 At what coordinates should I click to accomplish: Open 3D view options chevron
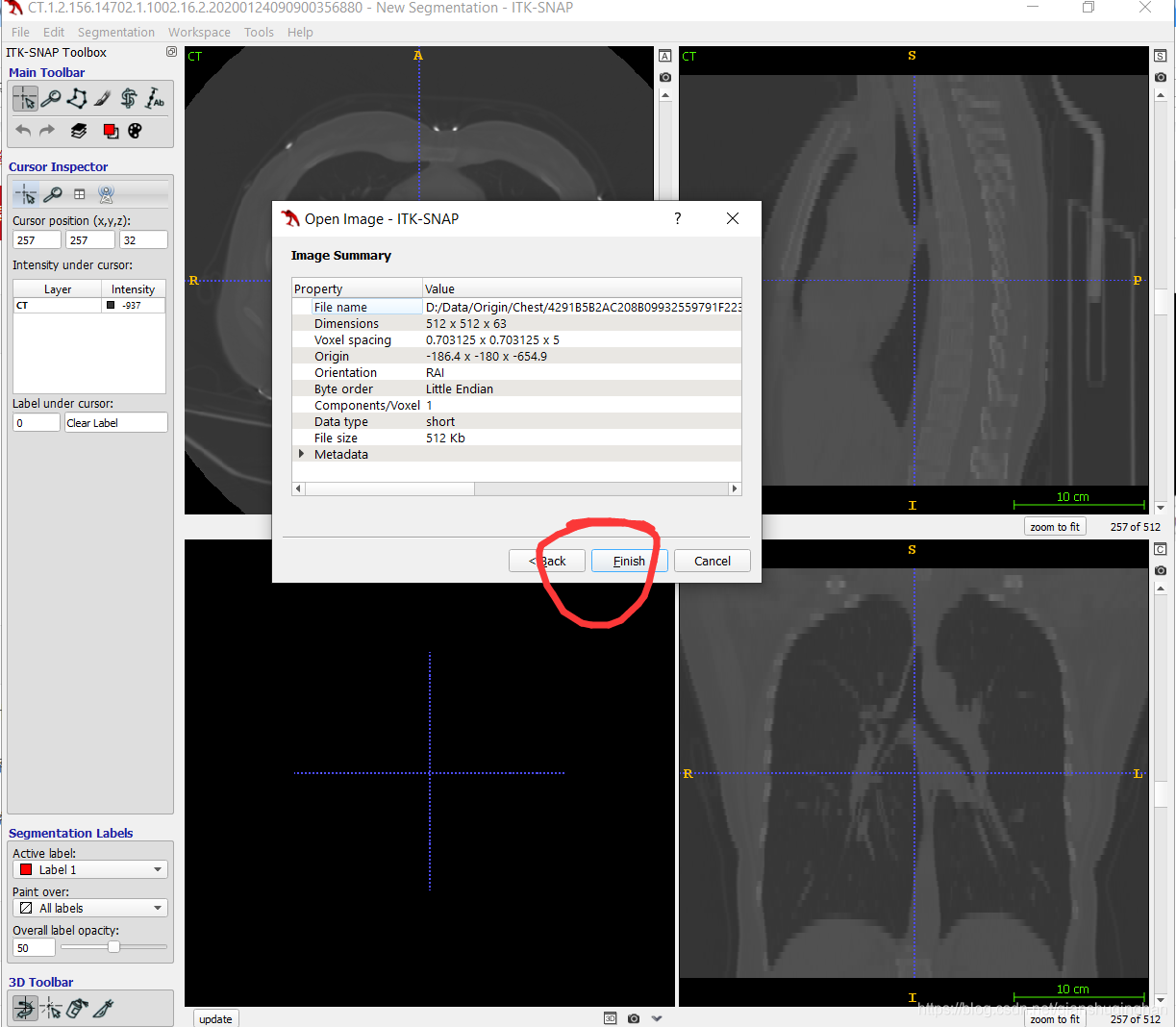click(657, 1018)
